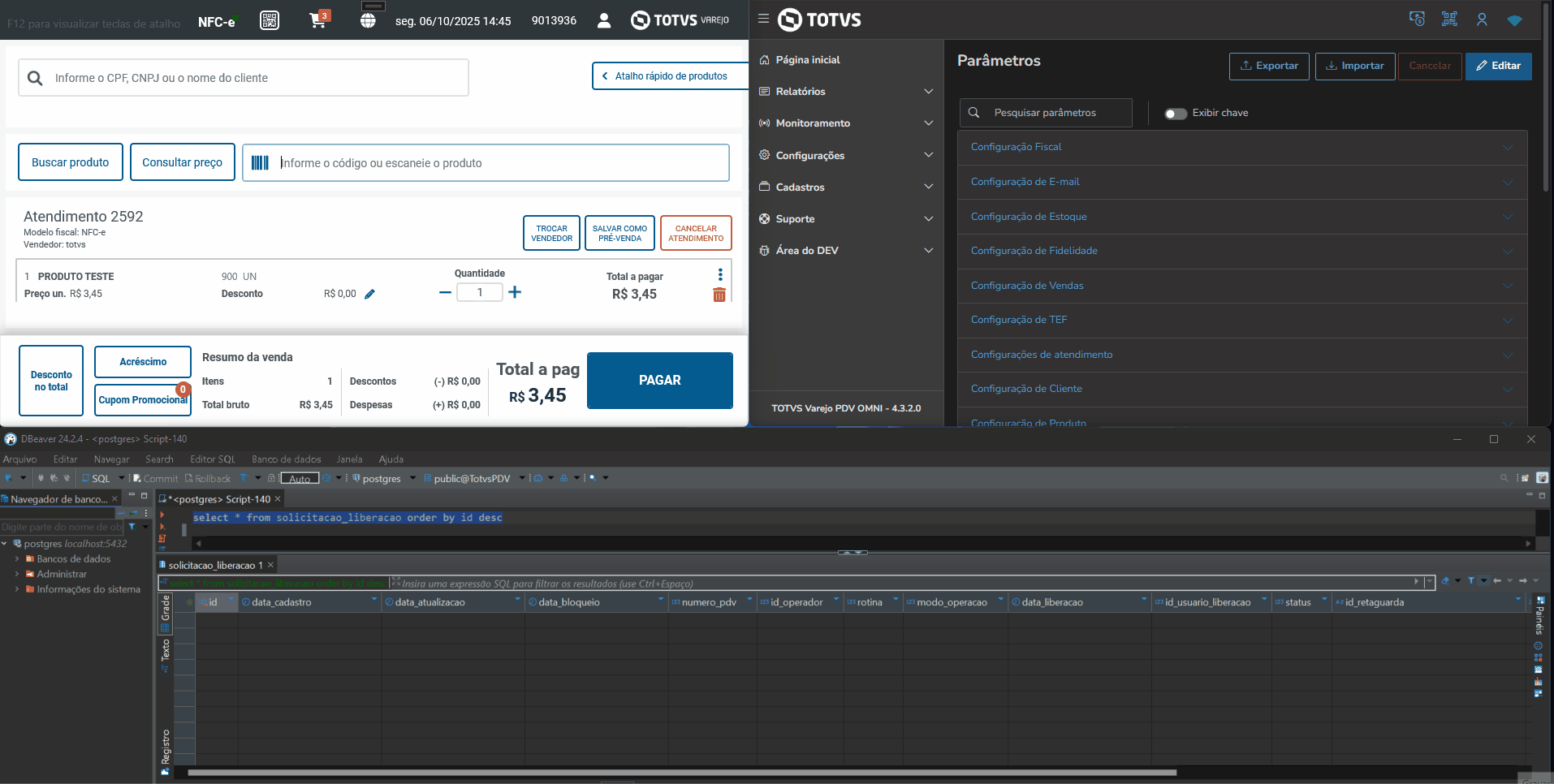The height and width of the screenshot is (784, 1554).
Task: Decrease PRODUTO TESTE quantity with minus icon
Action: click(445, 292)
